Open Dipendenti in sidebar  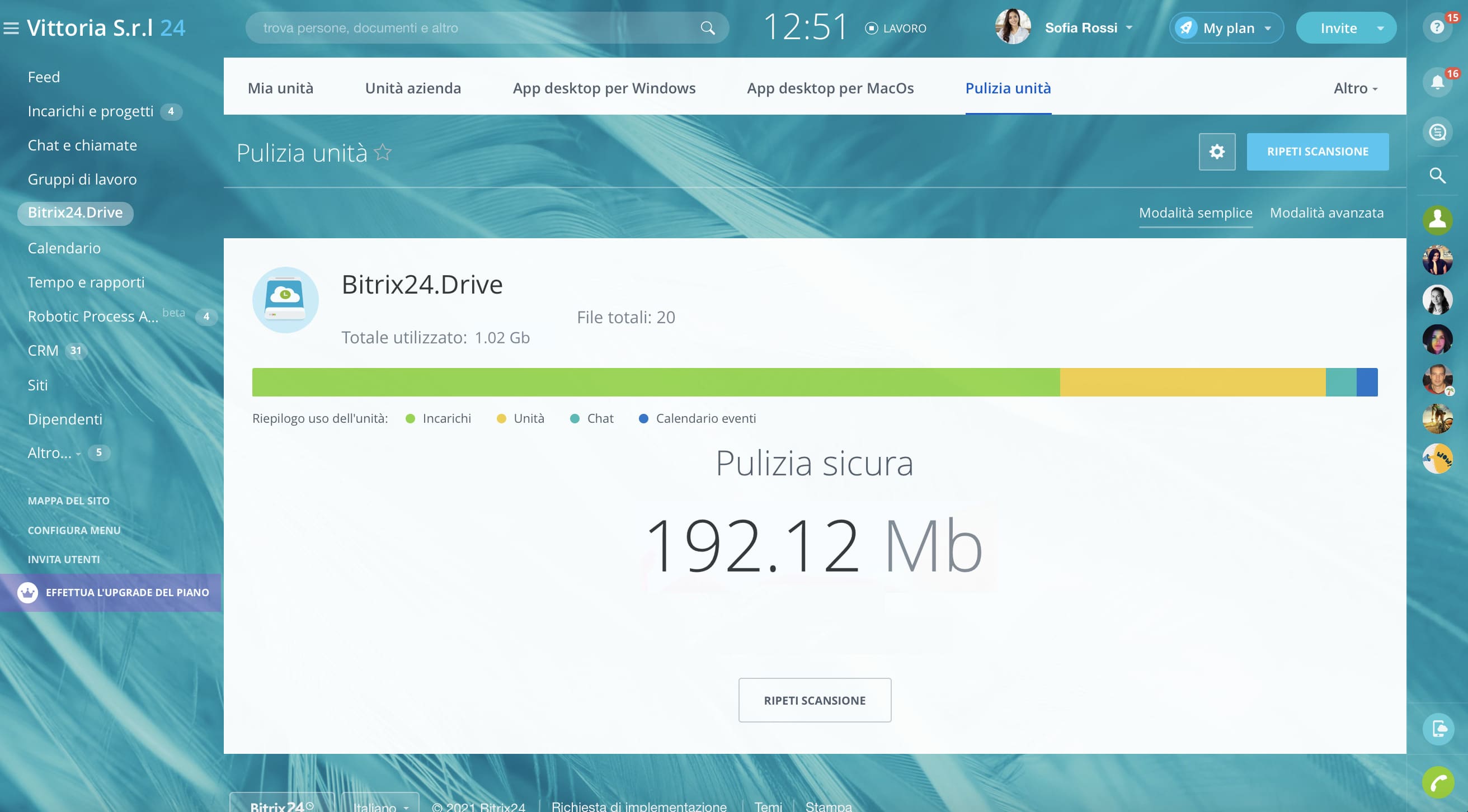pos(65,419)
